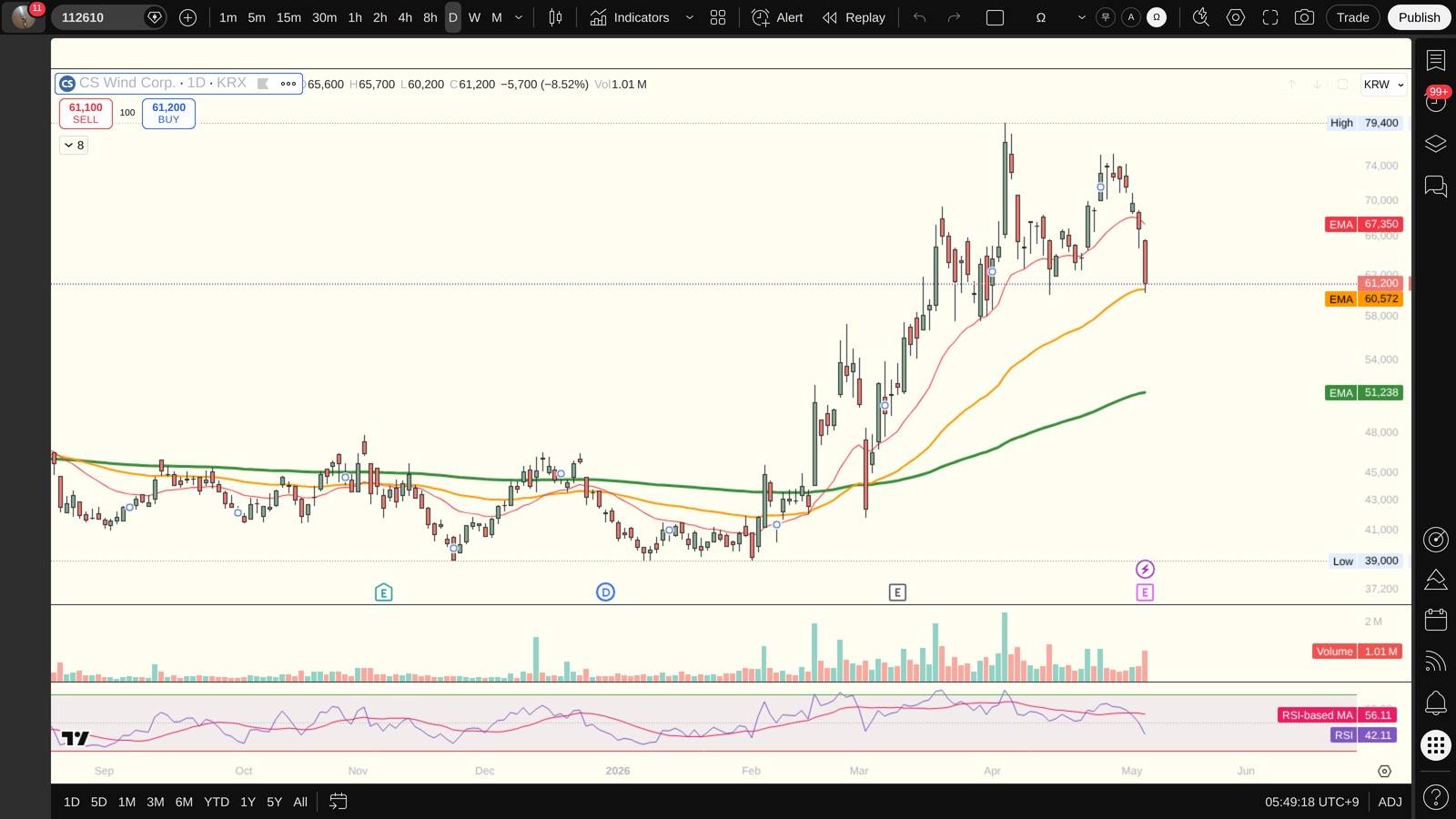Screen dimensions: 1456x819
Task: Undo the last chart action
Action: click(920, 17)
